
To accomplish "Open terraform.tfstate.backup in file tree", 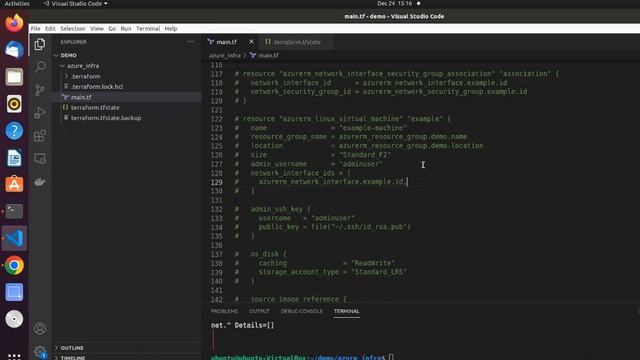I will [106, 118].
